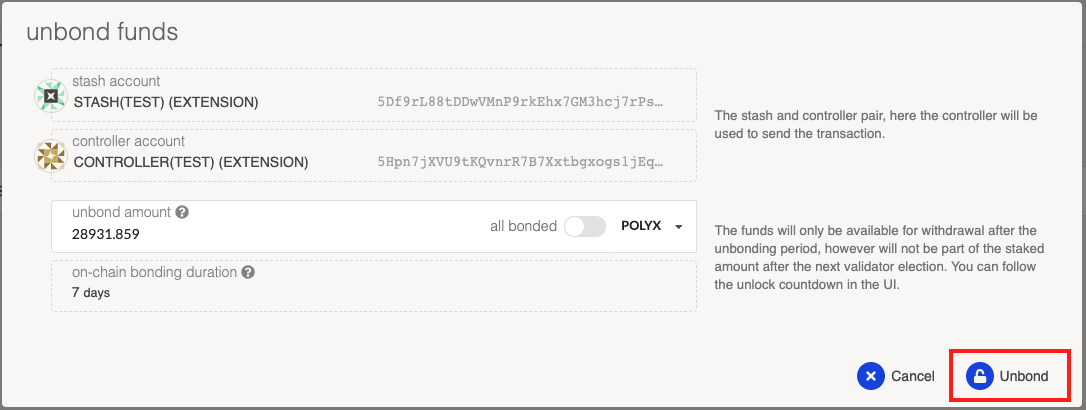Open the on-chain bonding duration help icon

[249, 272]
